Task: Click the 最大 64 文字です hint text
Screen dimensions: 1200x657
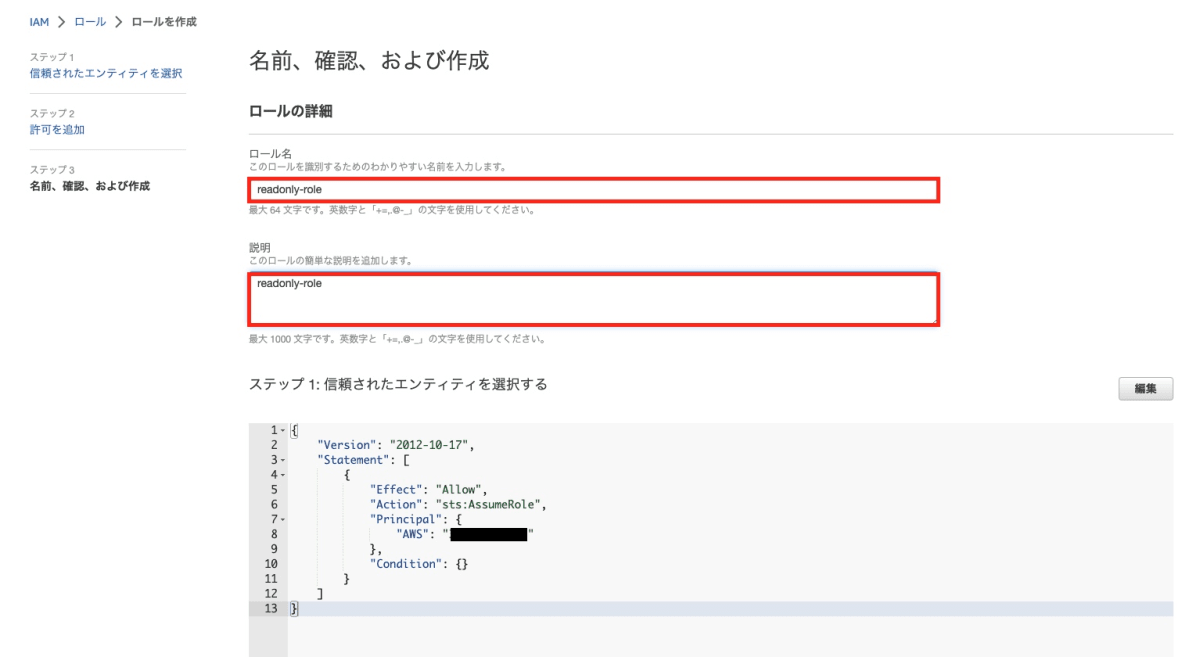Action: point(391,211)
